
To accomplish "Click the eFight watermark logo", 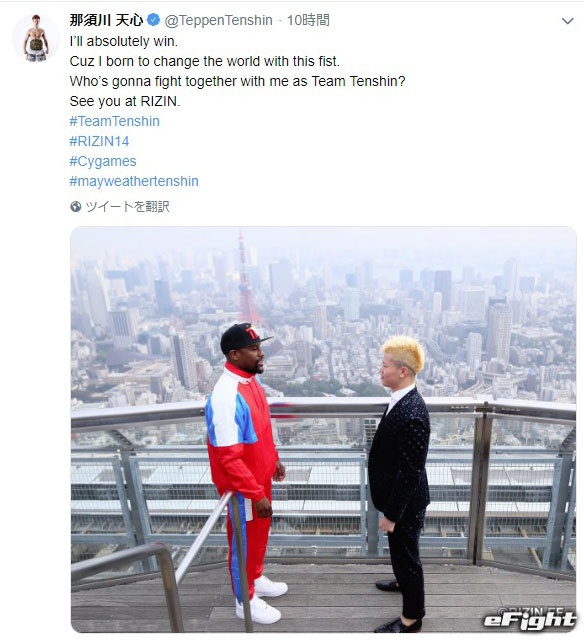I will [529, 620].
